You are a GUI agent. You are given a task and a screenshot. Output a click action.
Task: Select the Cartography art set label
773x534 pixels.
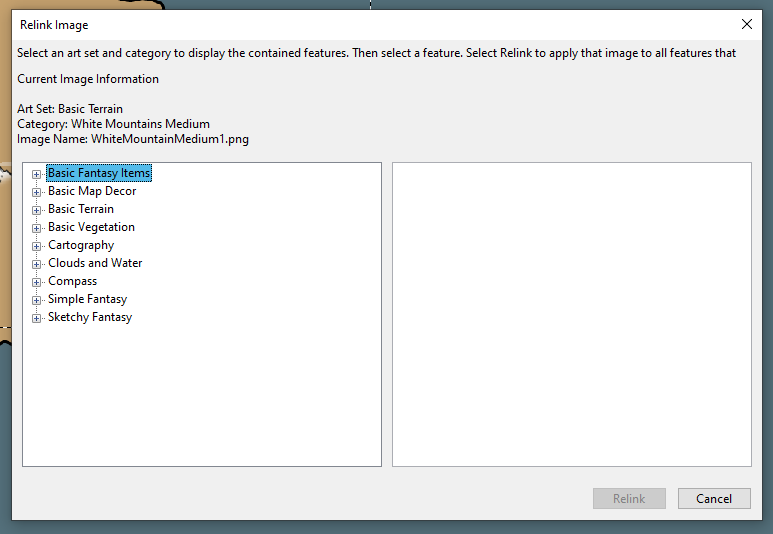81,245
